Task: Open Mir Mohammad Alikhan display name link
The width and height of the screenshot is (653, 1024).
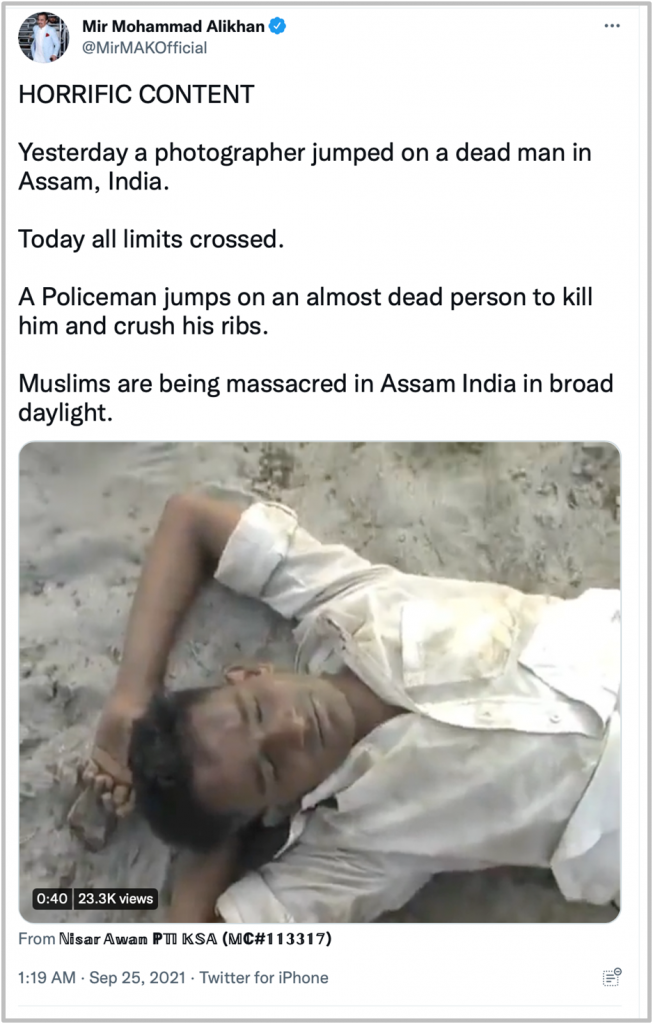Action: 173,26
